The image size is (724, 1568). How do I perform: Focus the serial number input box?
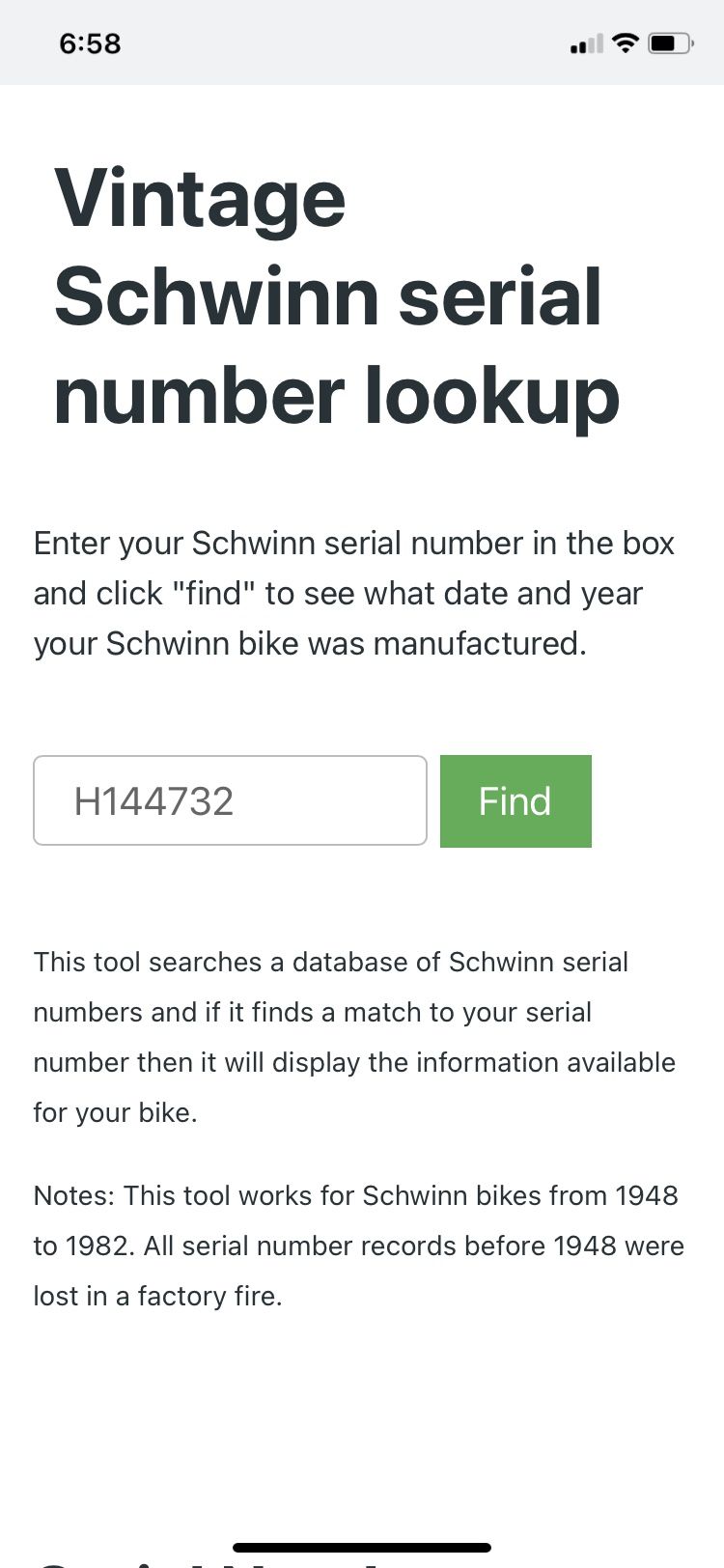click(230, 800)
